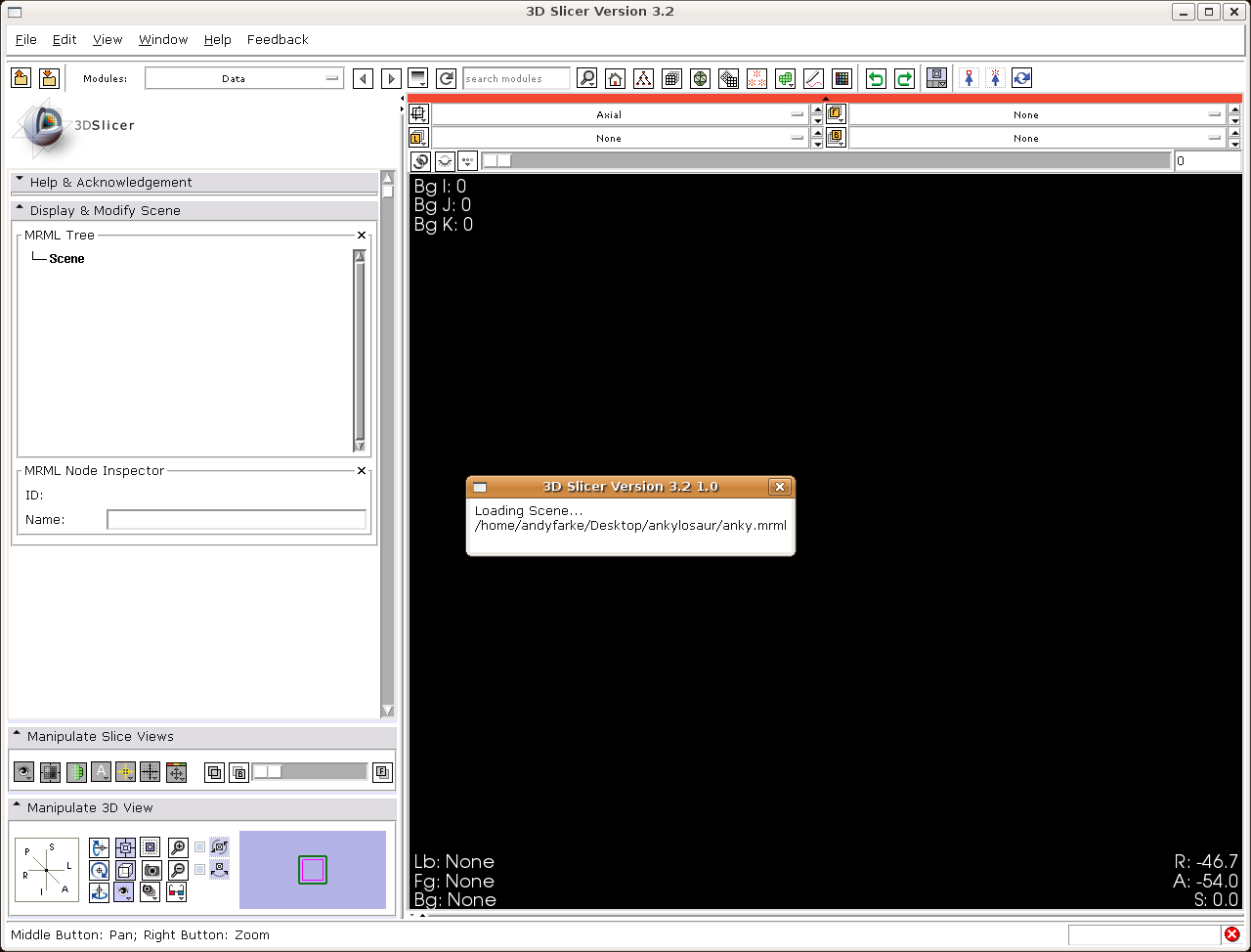Image resolution: width=1251 pixels, height=952 pixels.
Task: Open the Fiducials module red dots icon
Action: click(x=756, y=78)
